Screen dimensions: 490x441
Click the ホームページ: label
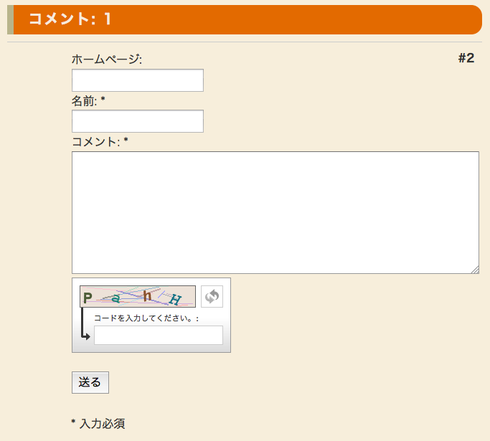tap(107, 60)
